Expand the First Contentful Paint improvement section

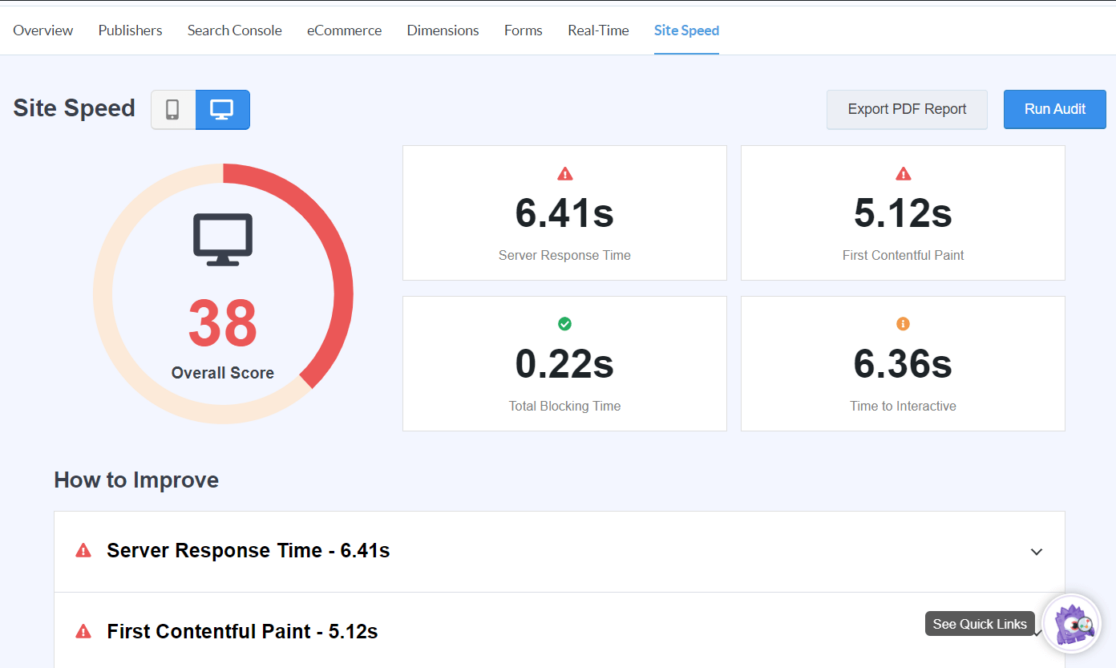point(1037,631)
